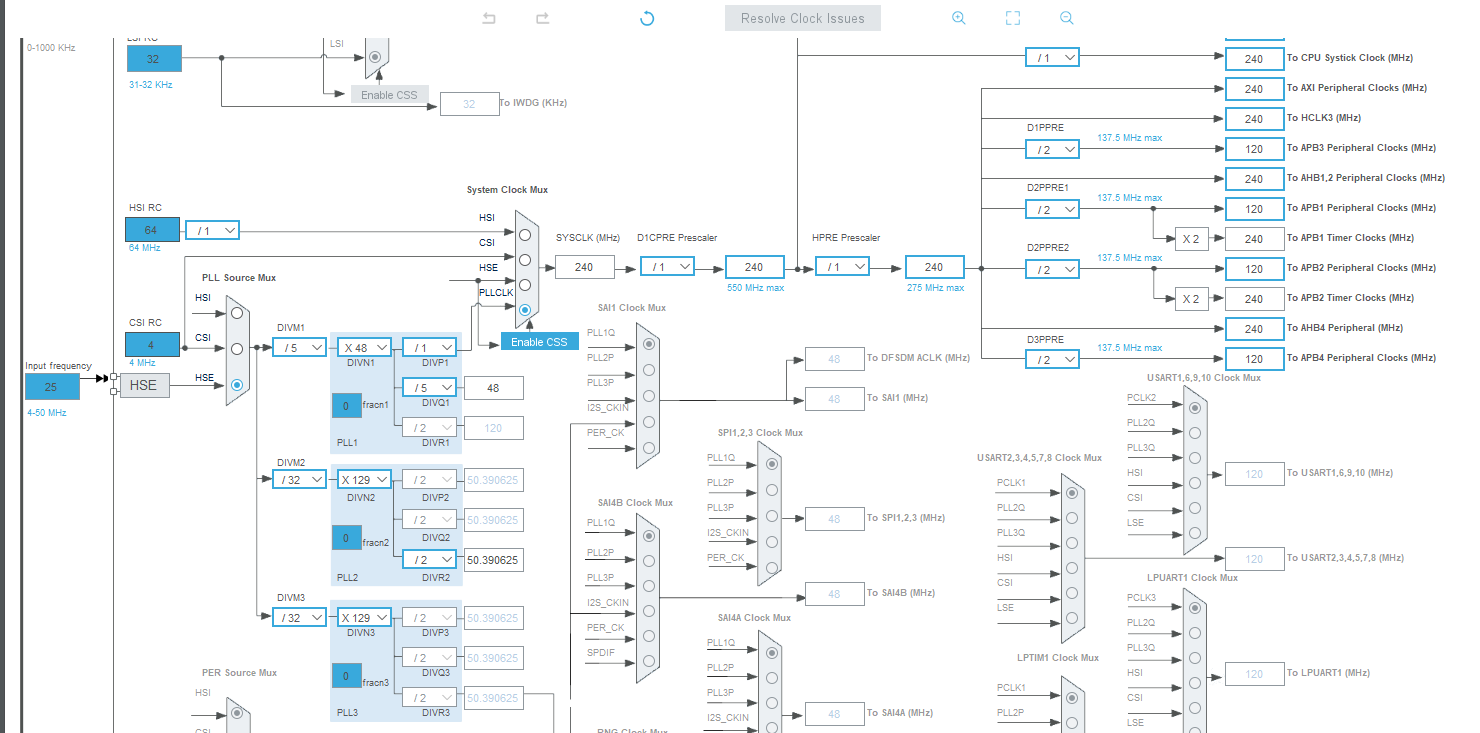This screenshot has width=1480, height=733.
Task: Open the DIVN1 multiplier X48 dropdown
Action: pos(363,347)
